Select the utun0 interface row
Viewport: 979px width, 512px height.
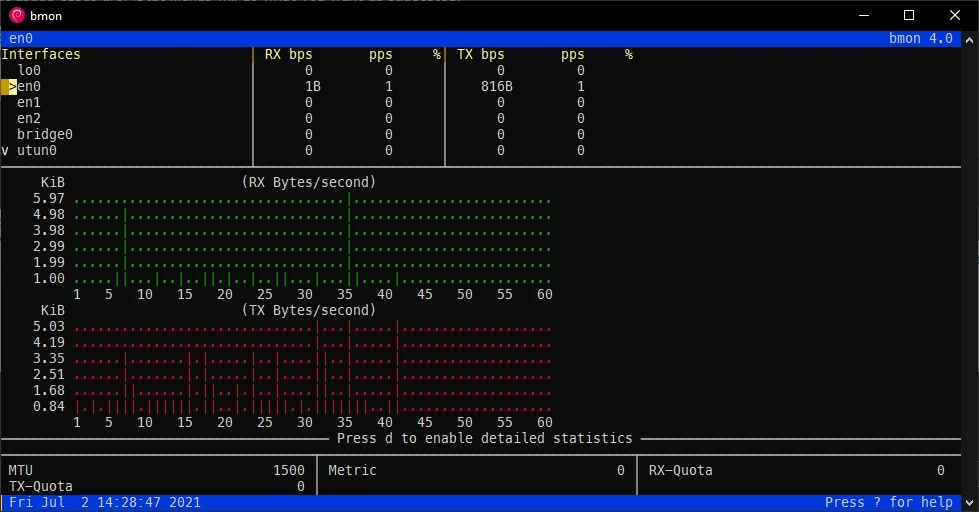coord(37,150)
